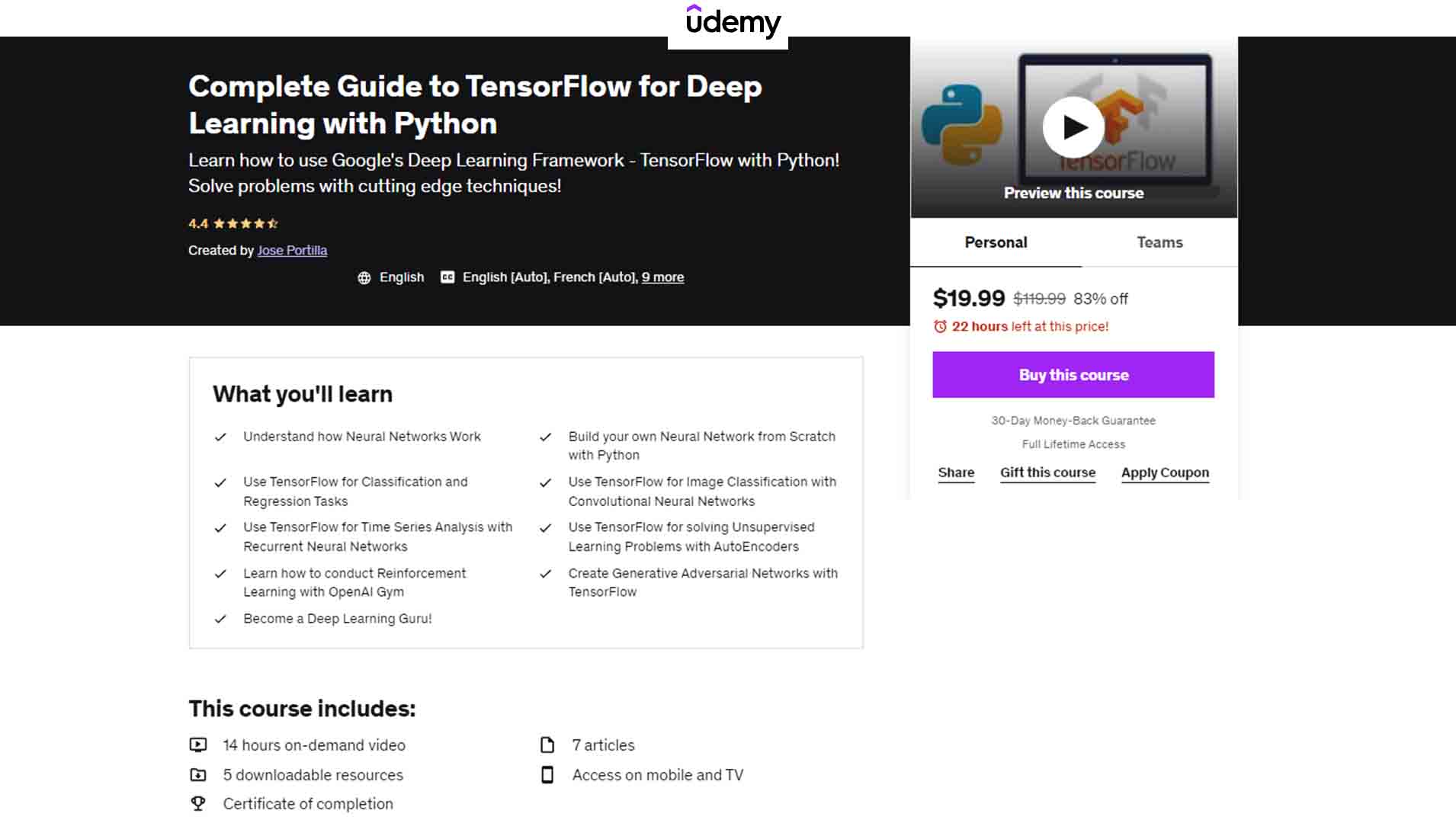
Task: Click 7 articles text
Action: click(x=603, y=745)
